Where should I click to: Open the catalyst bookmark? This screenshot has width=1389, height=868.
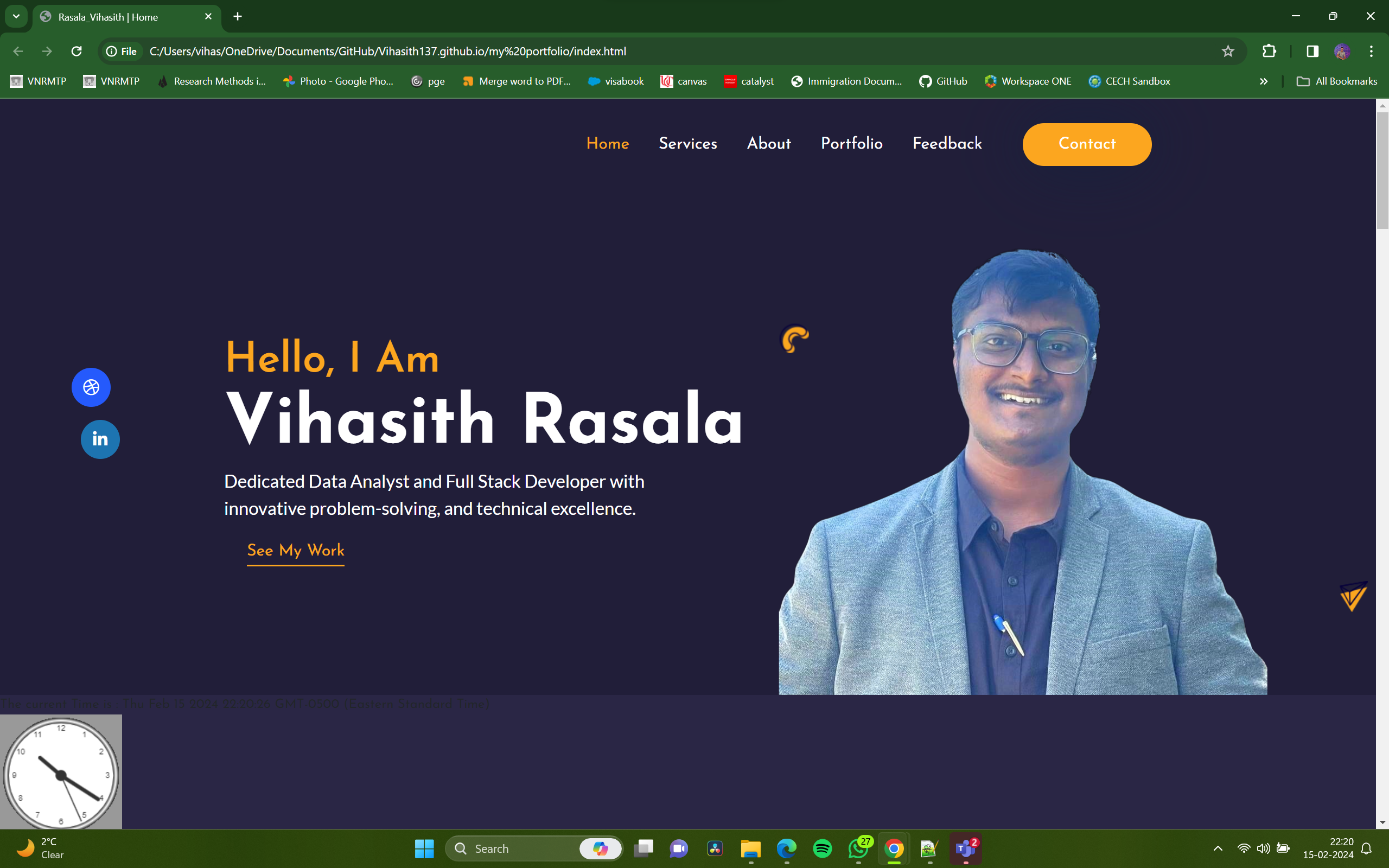pyautogui.click(x=749, y=81)
